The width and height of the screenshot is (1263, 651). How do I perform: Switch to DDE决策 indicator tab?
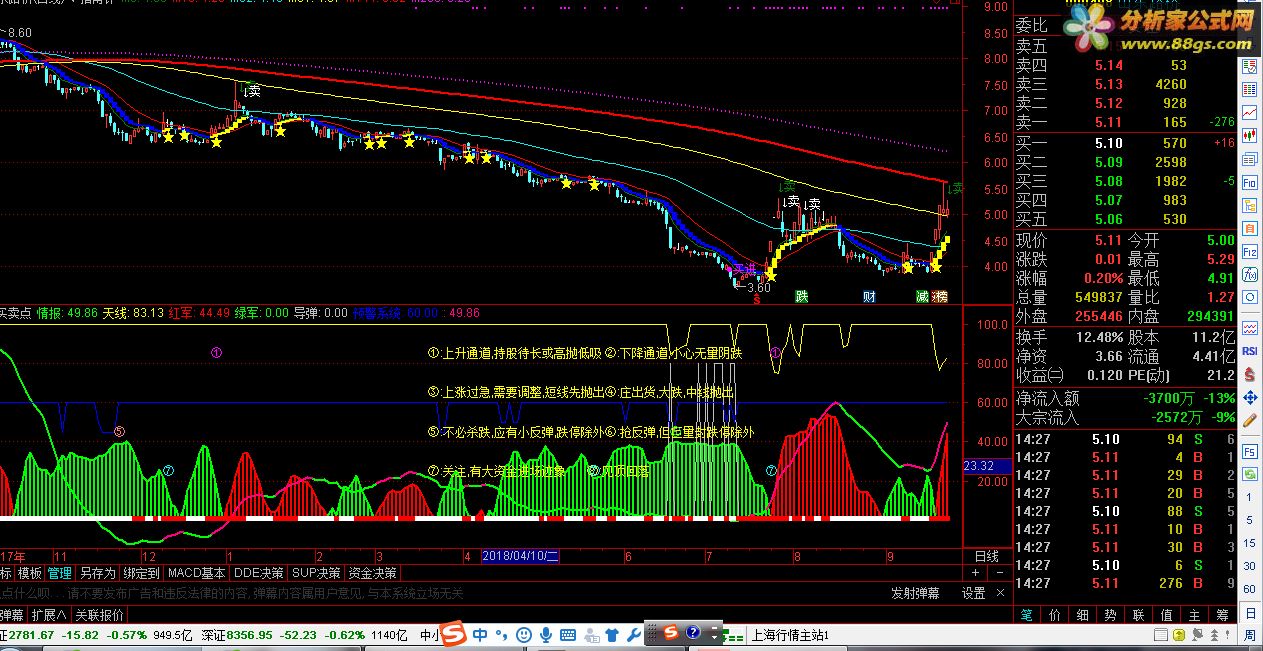(259, 573)
